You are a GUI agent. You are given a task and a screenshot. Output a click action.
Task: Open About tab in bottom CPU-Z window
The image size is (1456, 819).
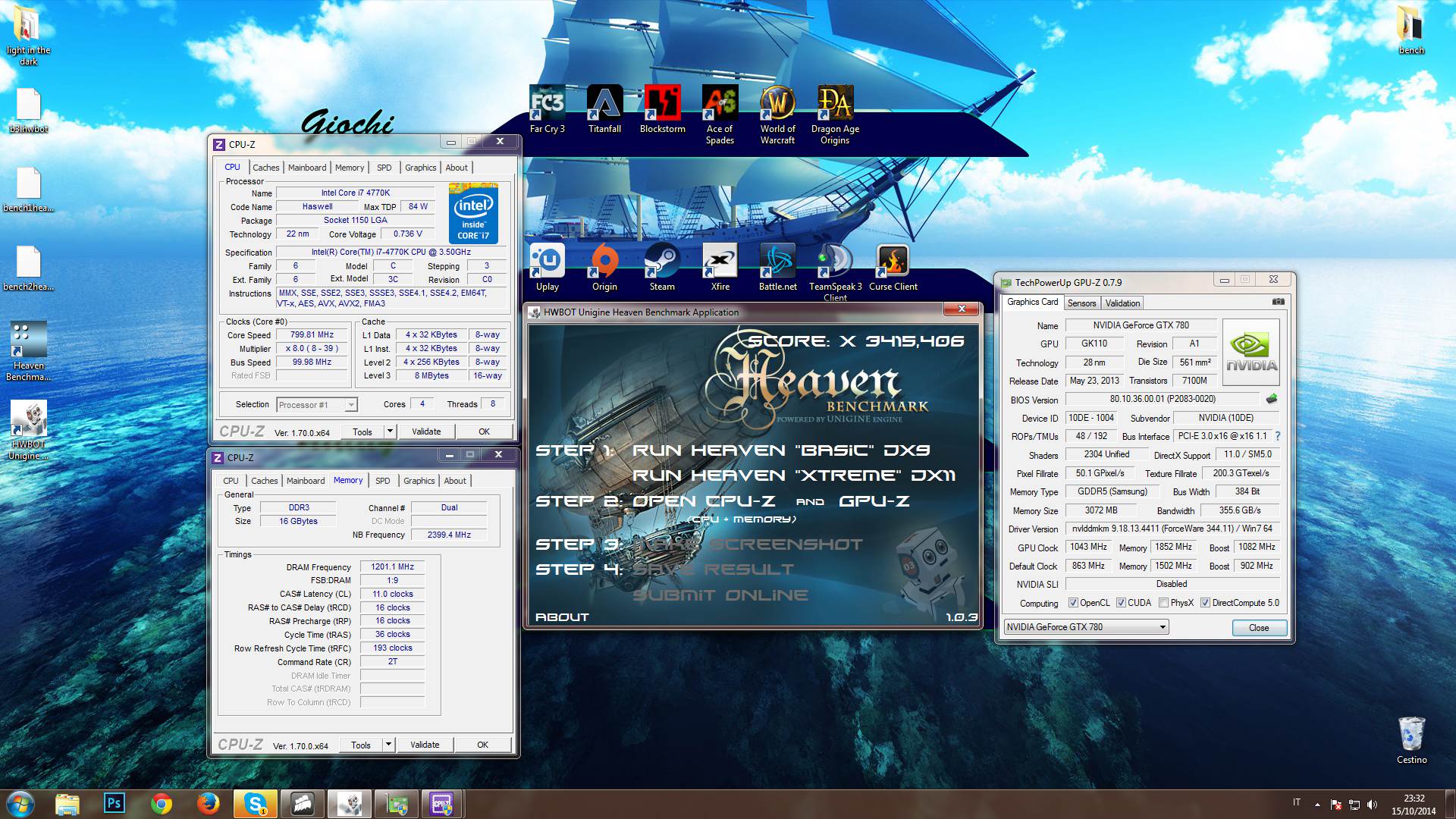pos(455,481)
